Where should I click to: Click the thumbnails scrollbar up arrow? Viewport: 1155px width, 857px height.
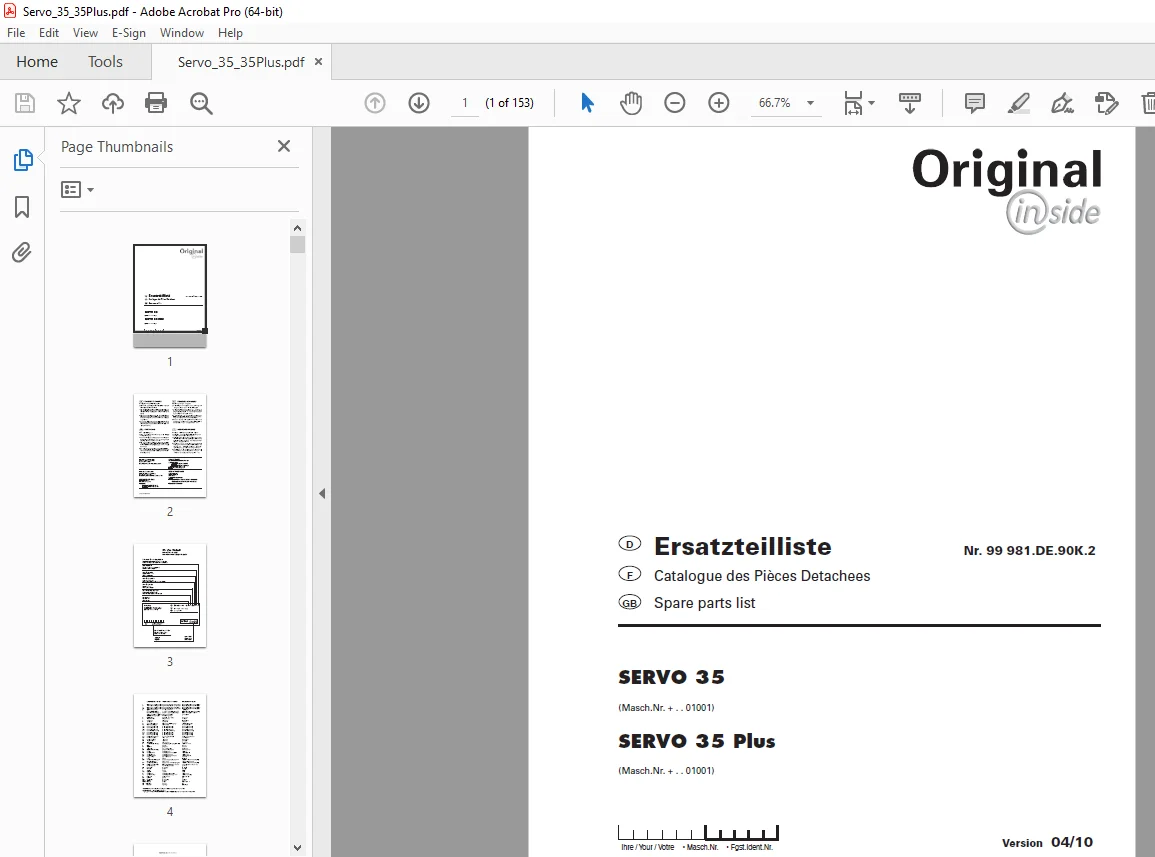point(298,228)
